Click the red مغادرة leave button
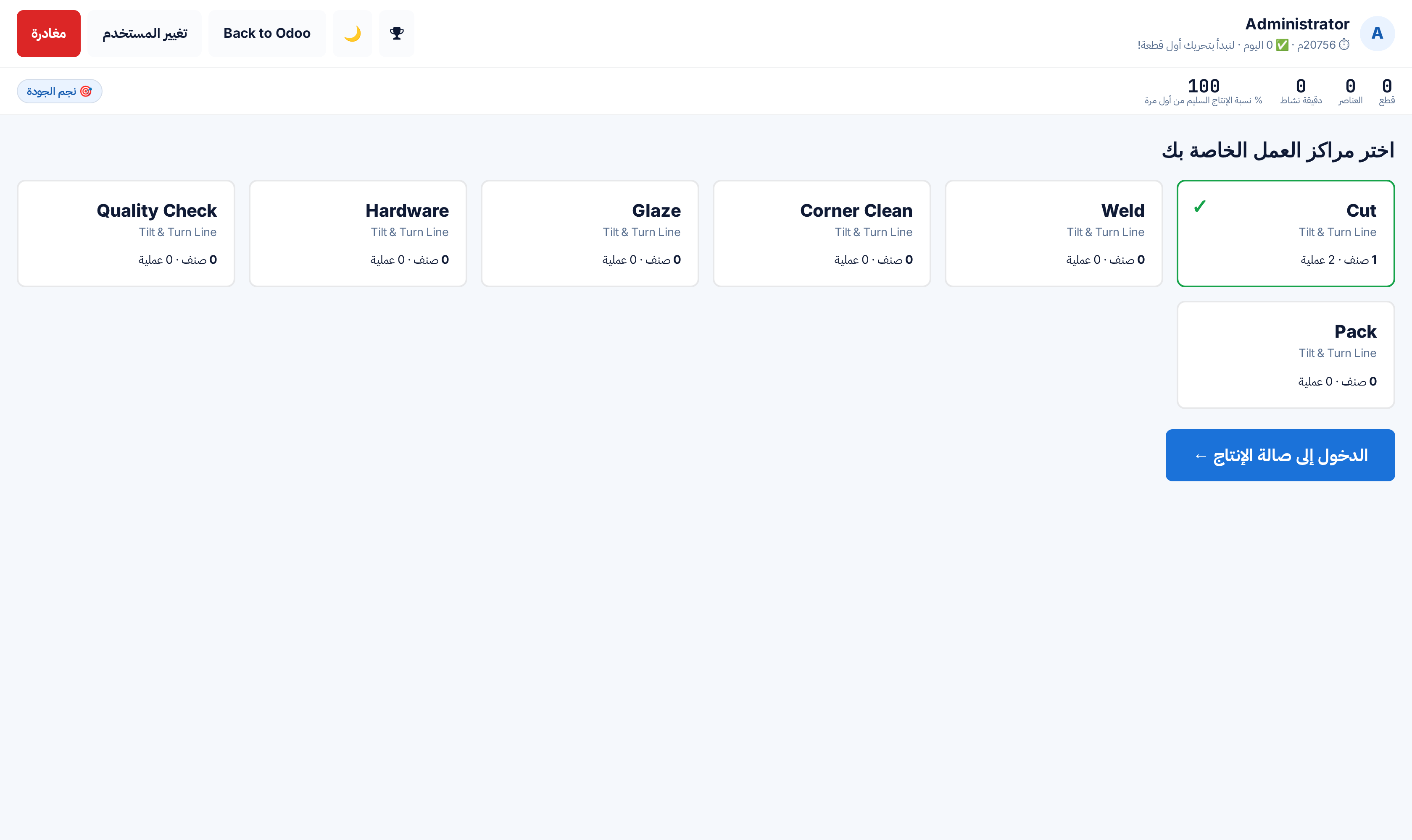The height and width of the screenshot is (840, 1412). tap(49, 34)
